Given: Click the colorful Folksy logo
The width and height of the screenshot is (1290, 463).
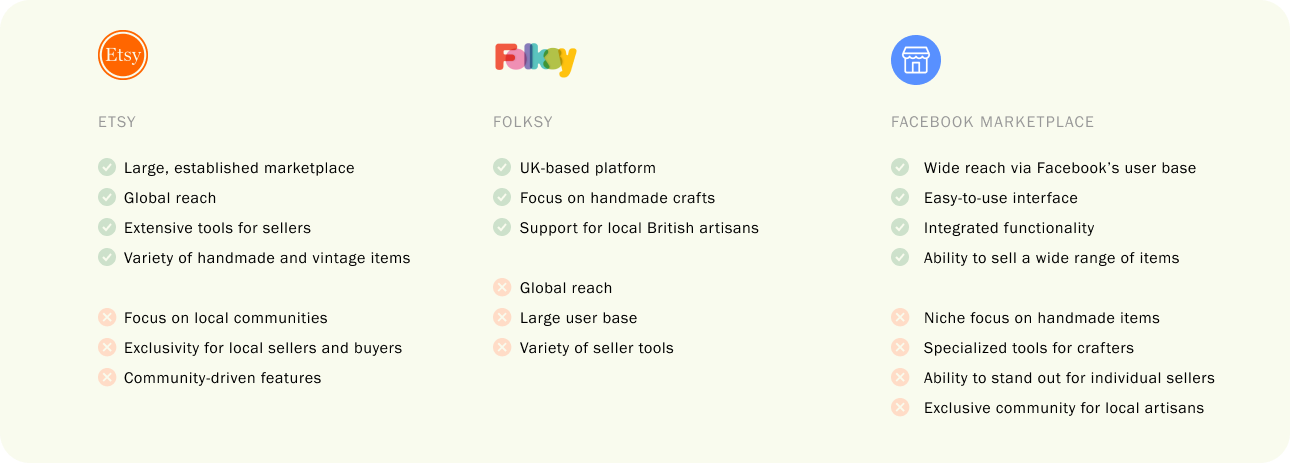Looking at the screenshot, I should (535, 59).
